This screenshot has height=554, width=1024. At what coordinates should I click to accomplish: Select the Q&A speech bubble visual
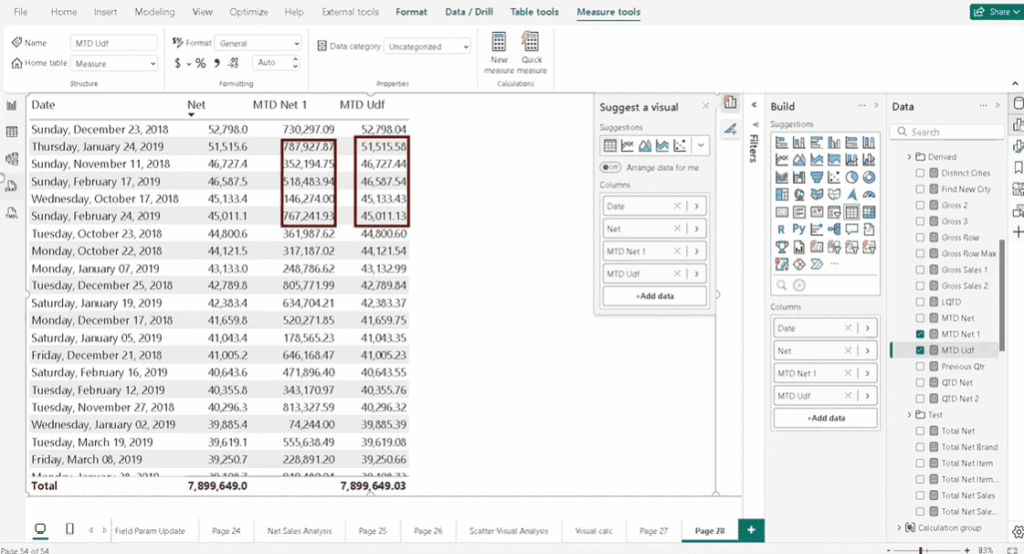[x=851, y=229]
